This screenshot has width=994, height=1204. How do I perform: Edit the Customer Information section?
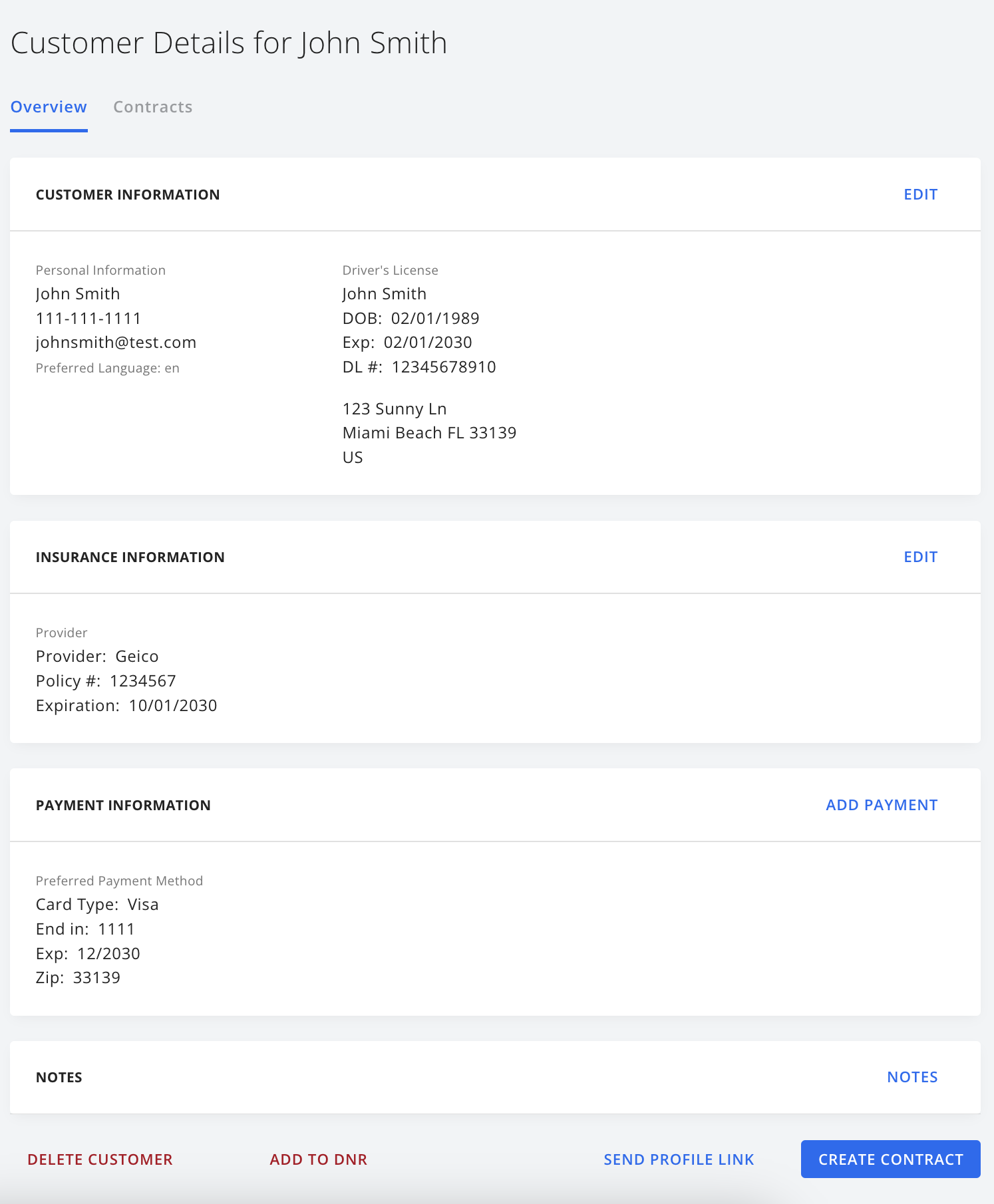(920, 195)
